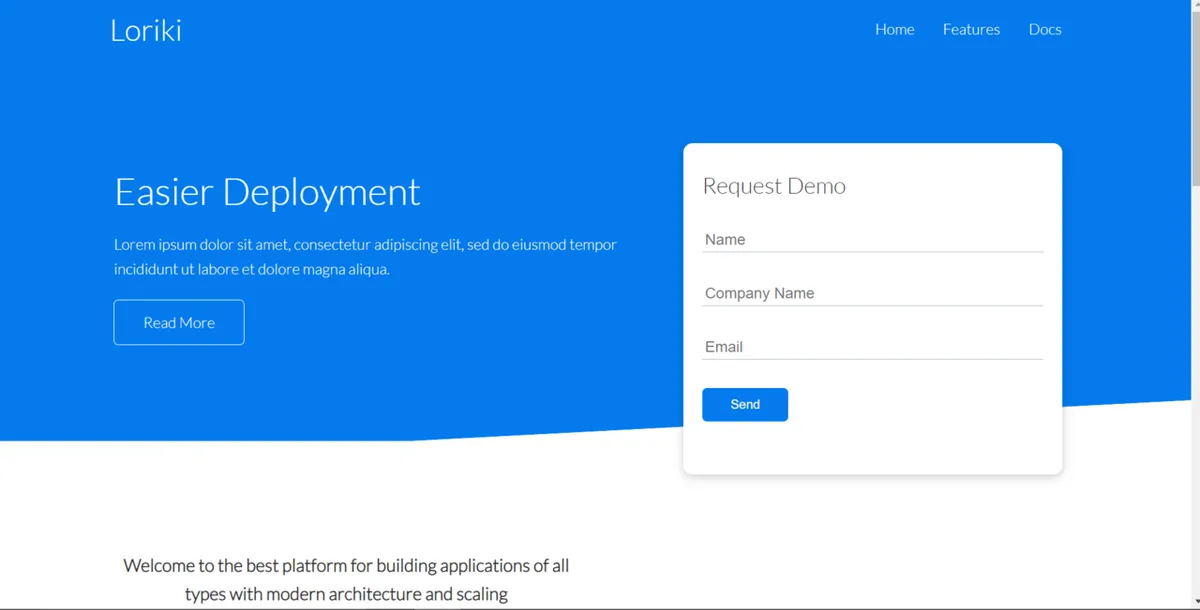Click the welcome paragraph below the hero

346,578
